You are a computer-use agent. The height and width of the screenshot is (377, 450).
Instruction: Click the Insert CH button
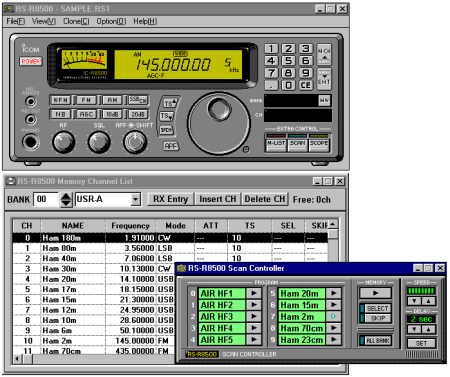point(218,199)
